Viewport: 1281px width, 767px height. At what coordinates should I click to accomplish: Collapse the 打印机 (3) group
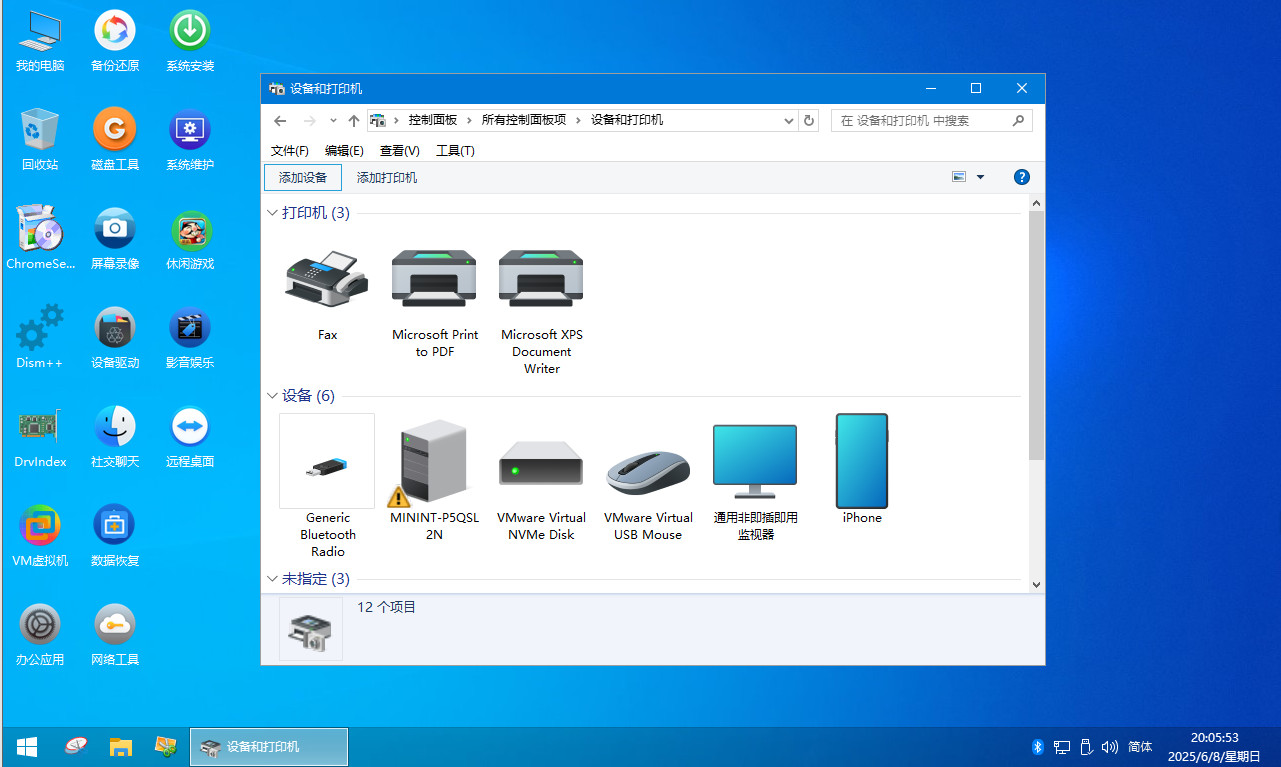pyautogui.click(x=272, y=213)
